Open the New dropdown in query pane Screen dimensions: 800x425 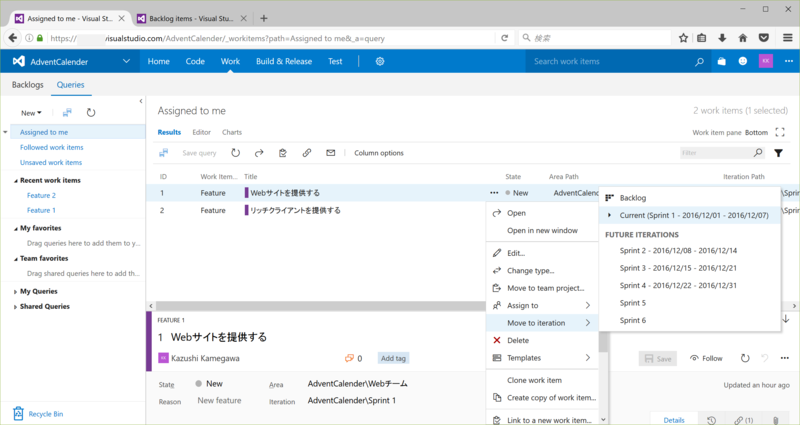coord(31,113)
